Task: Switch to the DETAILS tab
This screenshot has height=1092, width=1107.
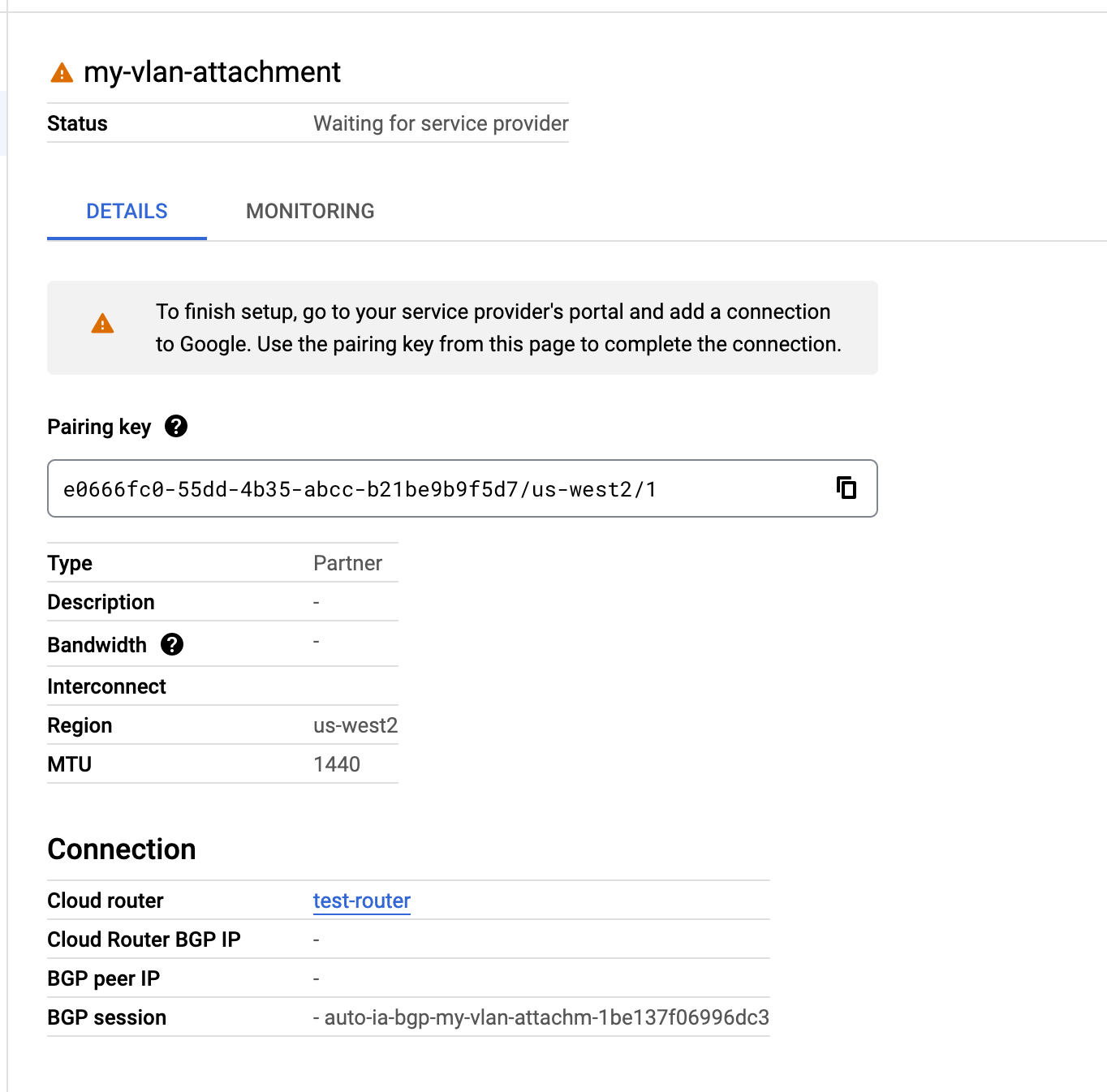Action: pos(127,212)
